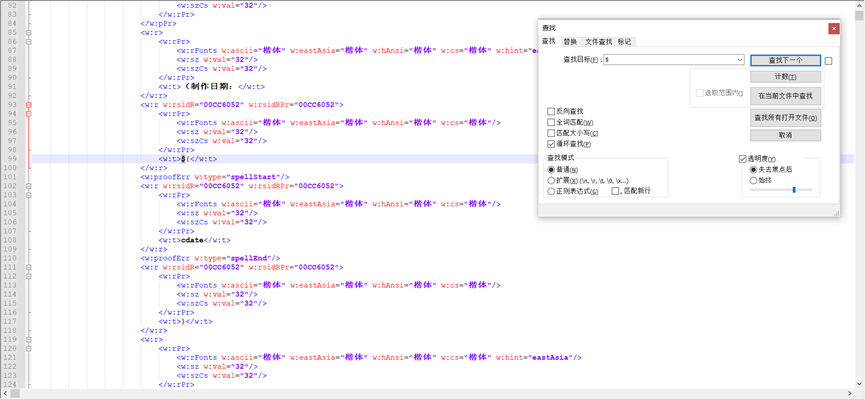
Task: Collapse red fold marker at line 94
Action: [29, 114]
